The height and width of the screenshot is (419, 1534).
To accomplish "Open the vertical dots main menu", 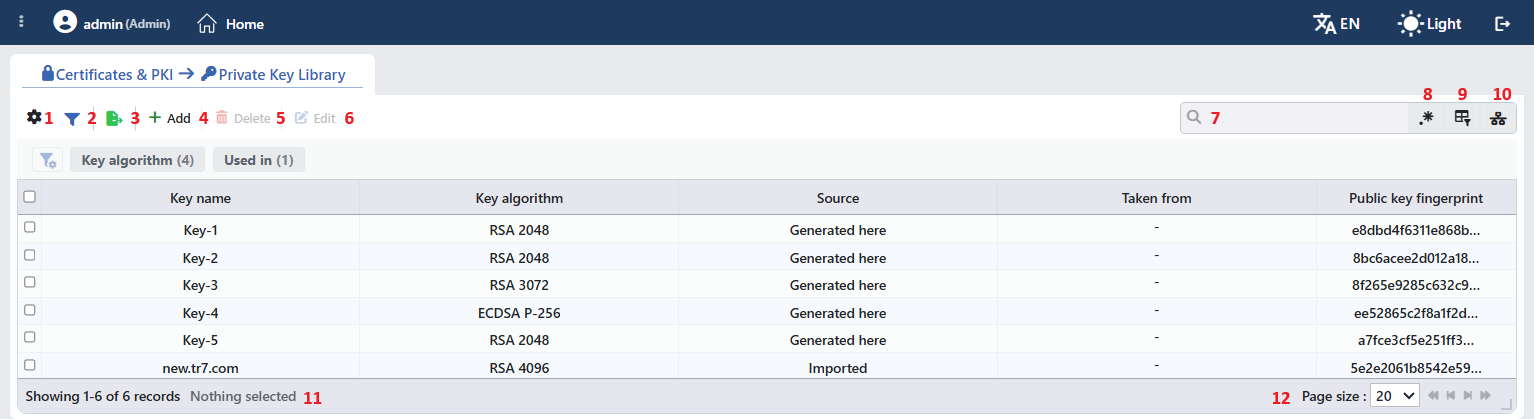I will pos(21,22).
